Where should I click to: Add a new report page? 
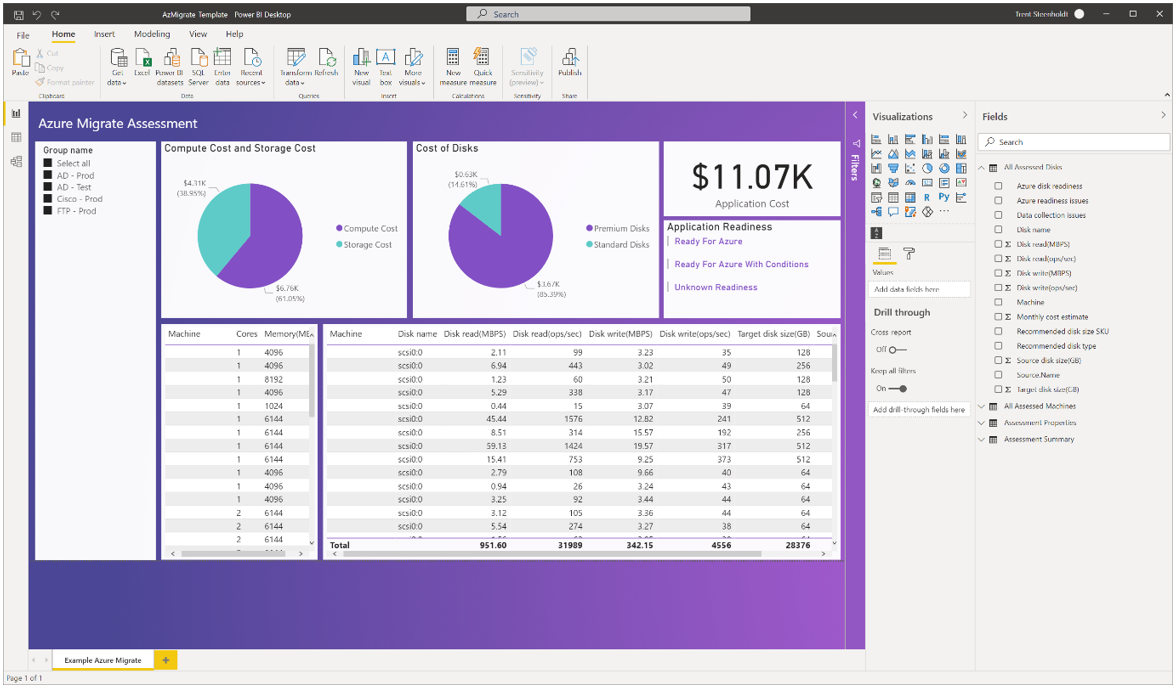(x=166, y=660)
